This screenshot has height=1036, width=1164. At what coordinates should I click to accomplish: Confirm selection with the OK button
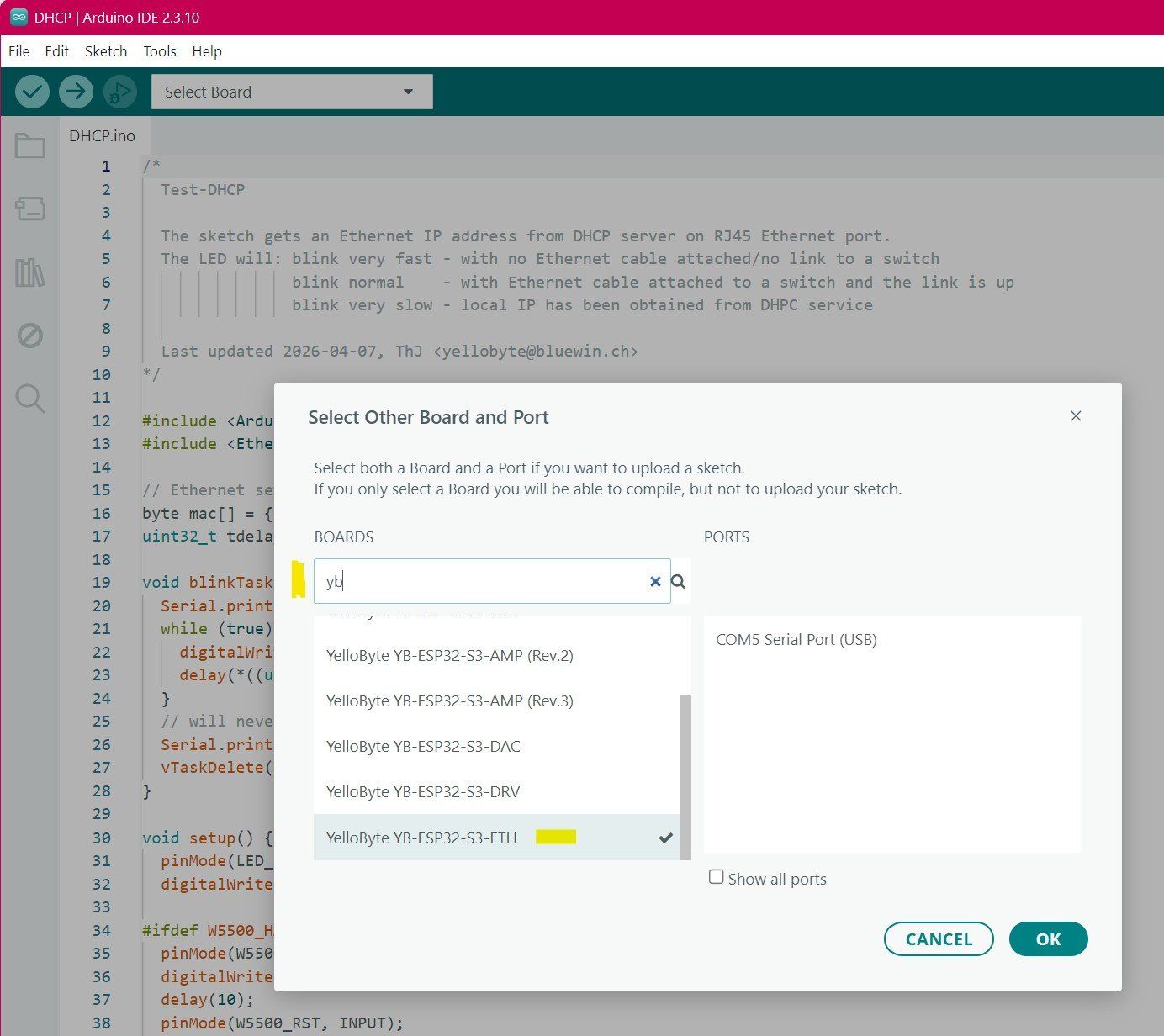[1048, 939]
